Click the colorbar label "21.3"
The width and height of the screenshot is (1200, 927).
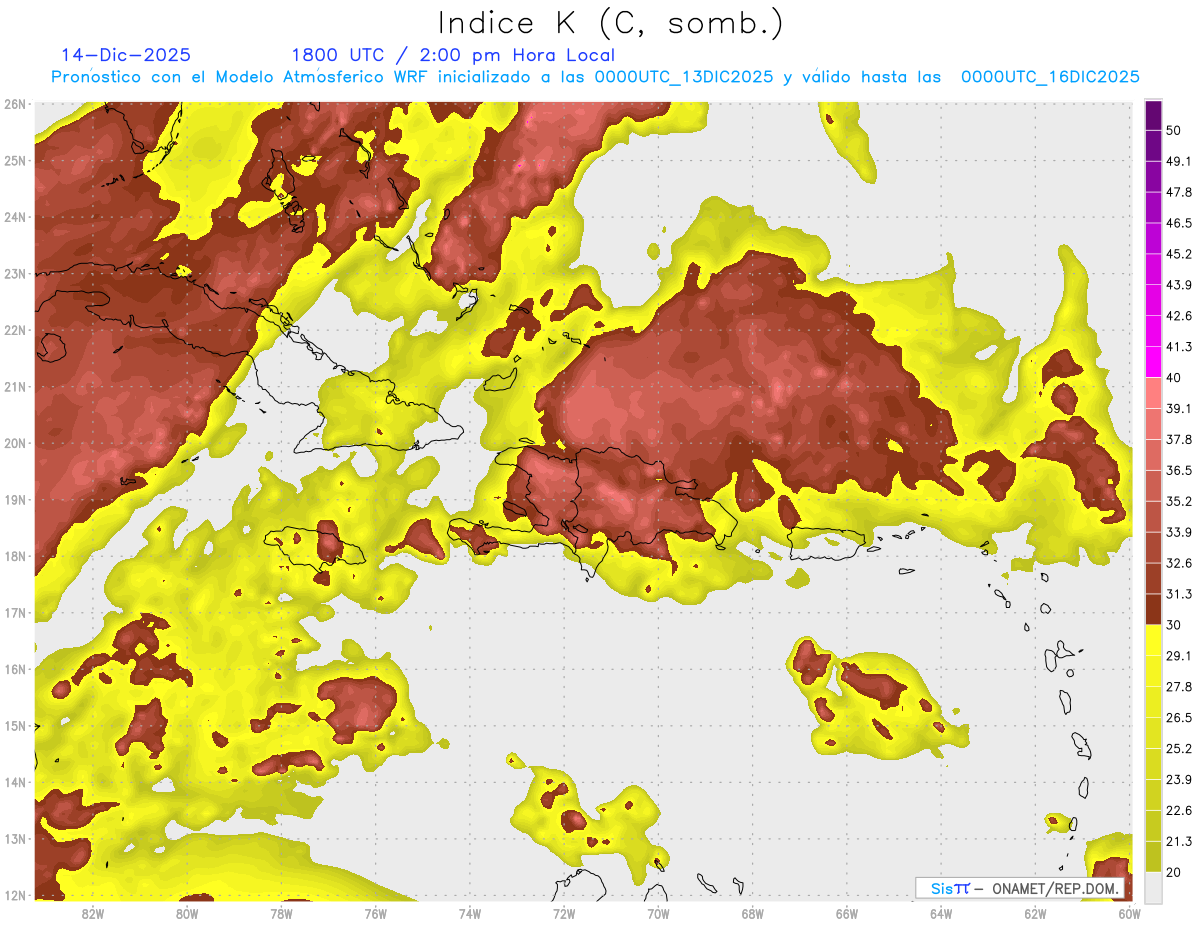point(1178,842)
